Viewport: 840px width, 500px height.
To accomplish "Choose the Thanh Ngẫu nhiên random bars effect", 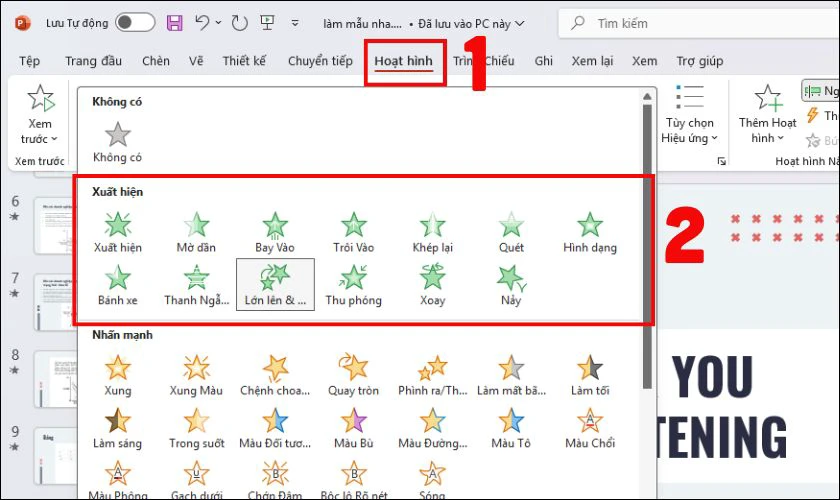I will coord(196,285).
